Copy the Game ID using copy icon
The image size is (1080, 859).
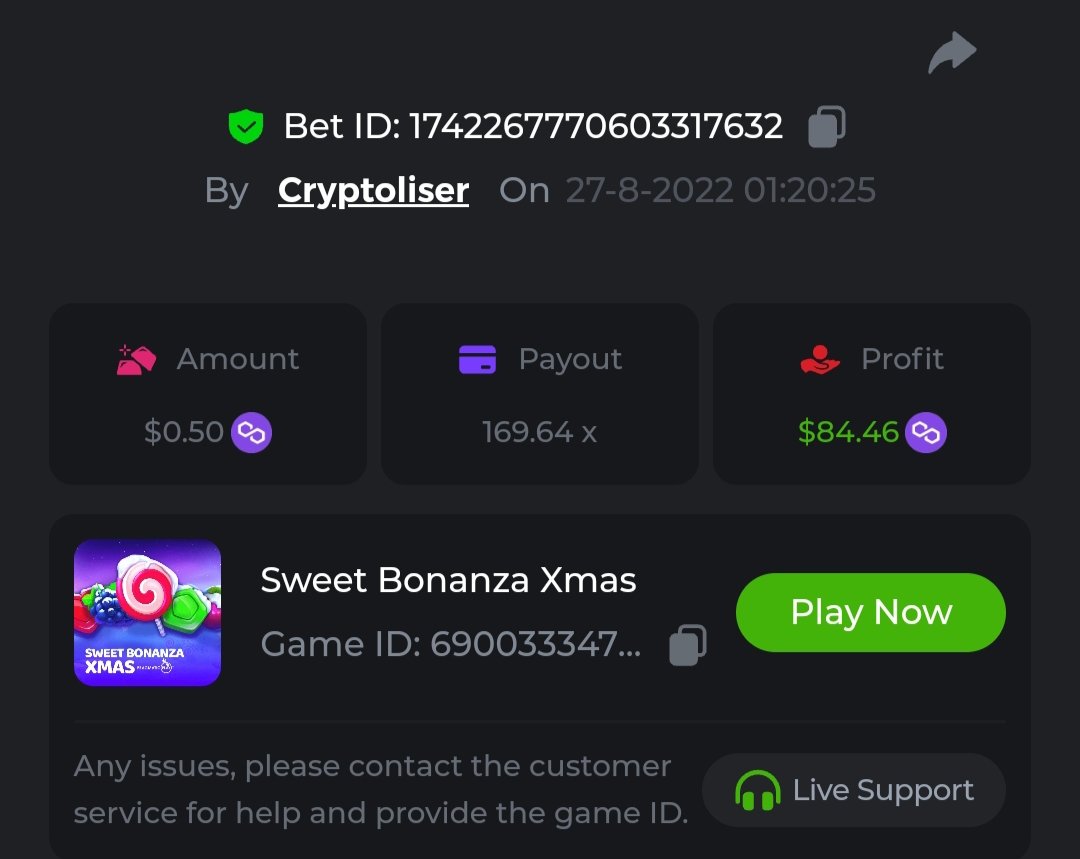coord(687,645)
